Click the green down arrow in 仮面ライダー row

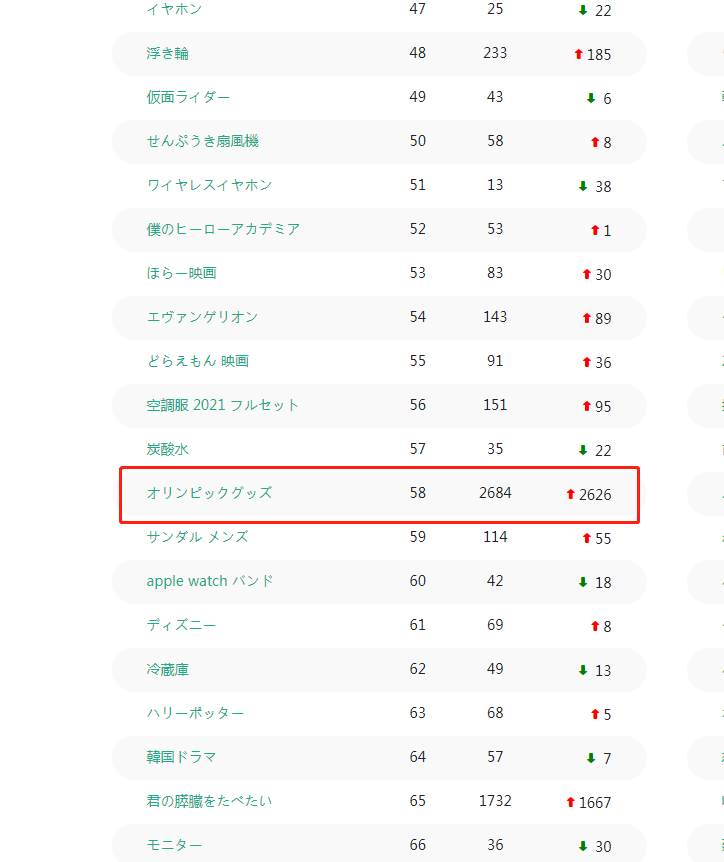(x=591, y=98)
